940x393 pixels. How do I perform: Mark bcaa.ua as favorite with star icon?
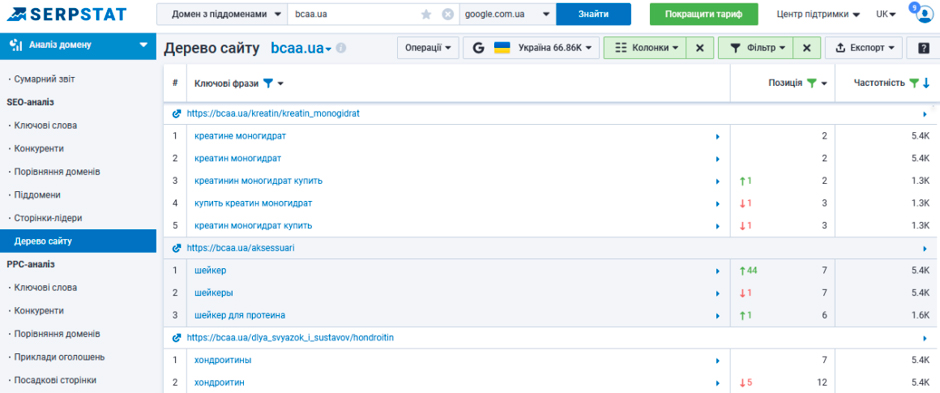426,14
